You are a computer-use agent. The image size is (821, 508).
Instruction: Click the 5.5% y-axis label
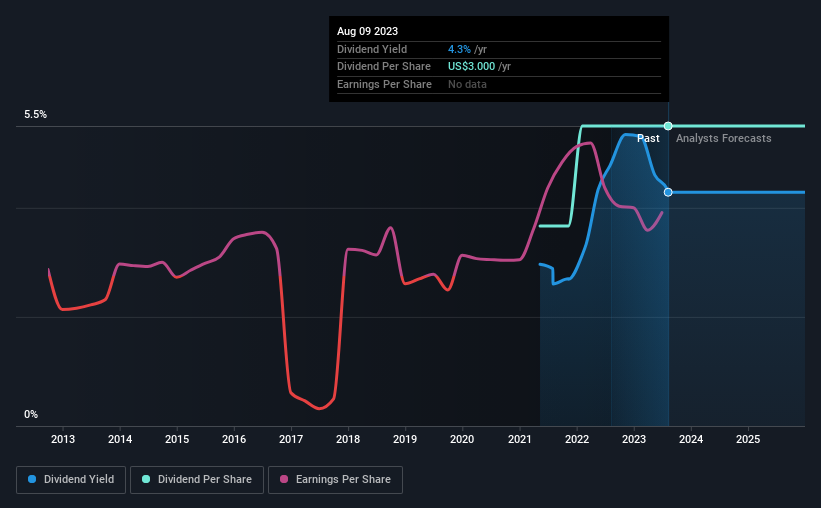coord(35,115)
